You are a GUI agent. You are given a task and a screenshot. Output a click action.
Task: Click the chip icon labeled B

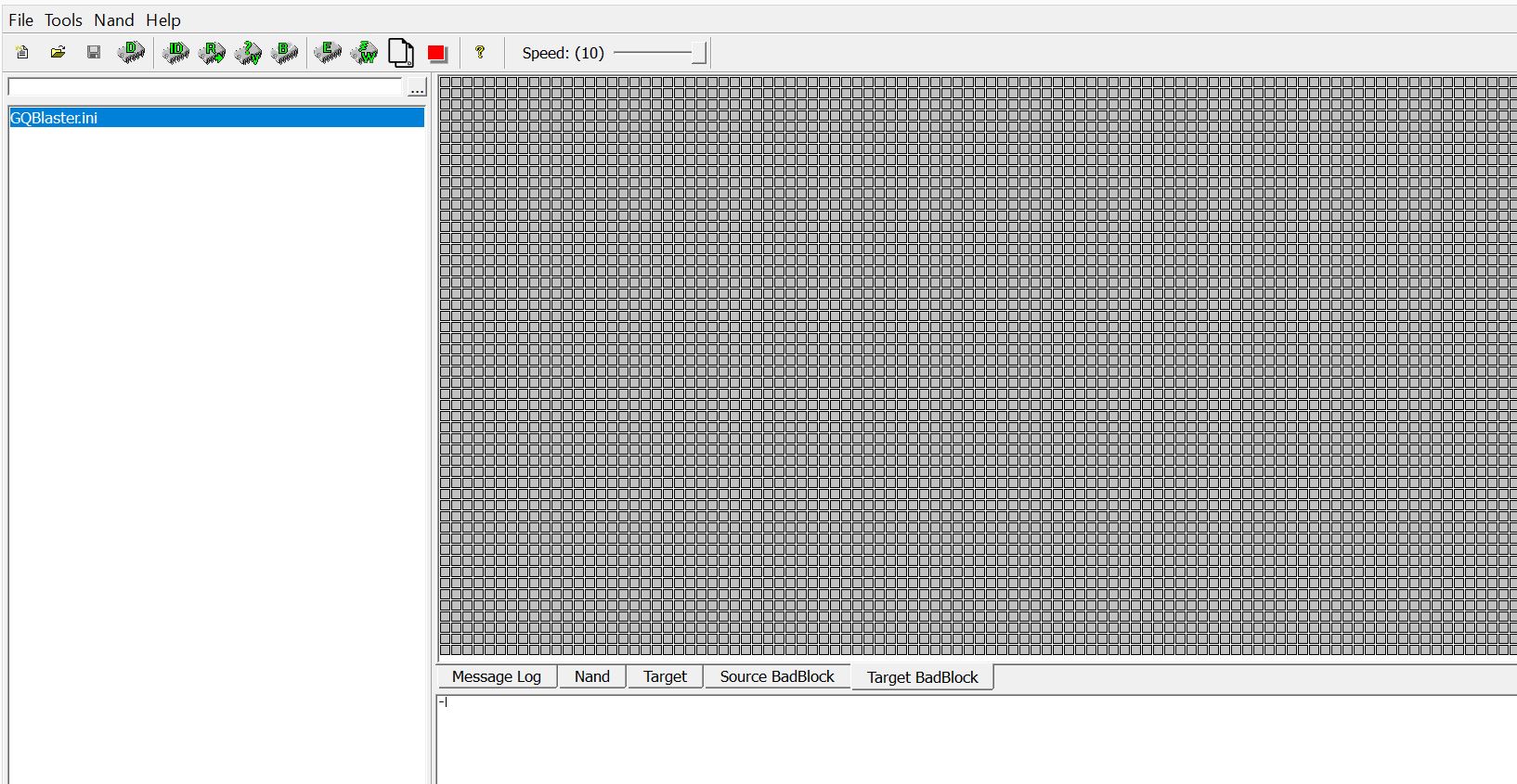[x=284, y=53]
